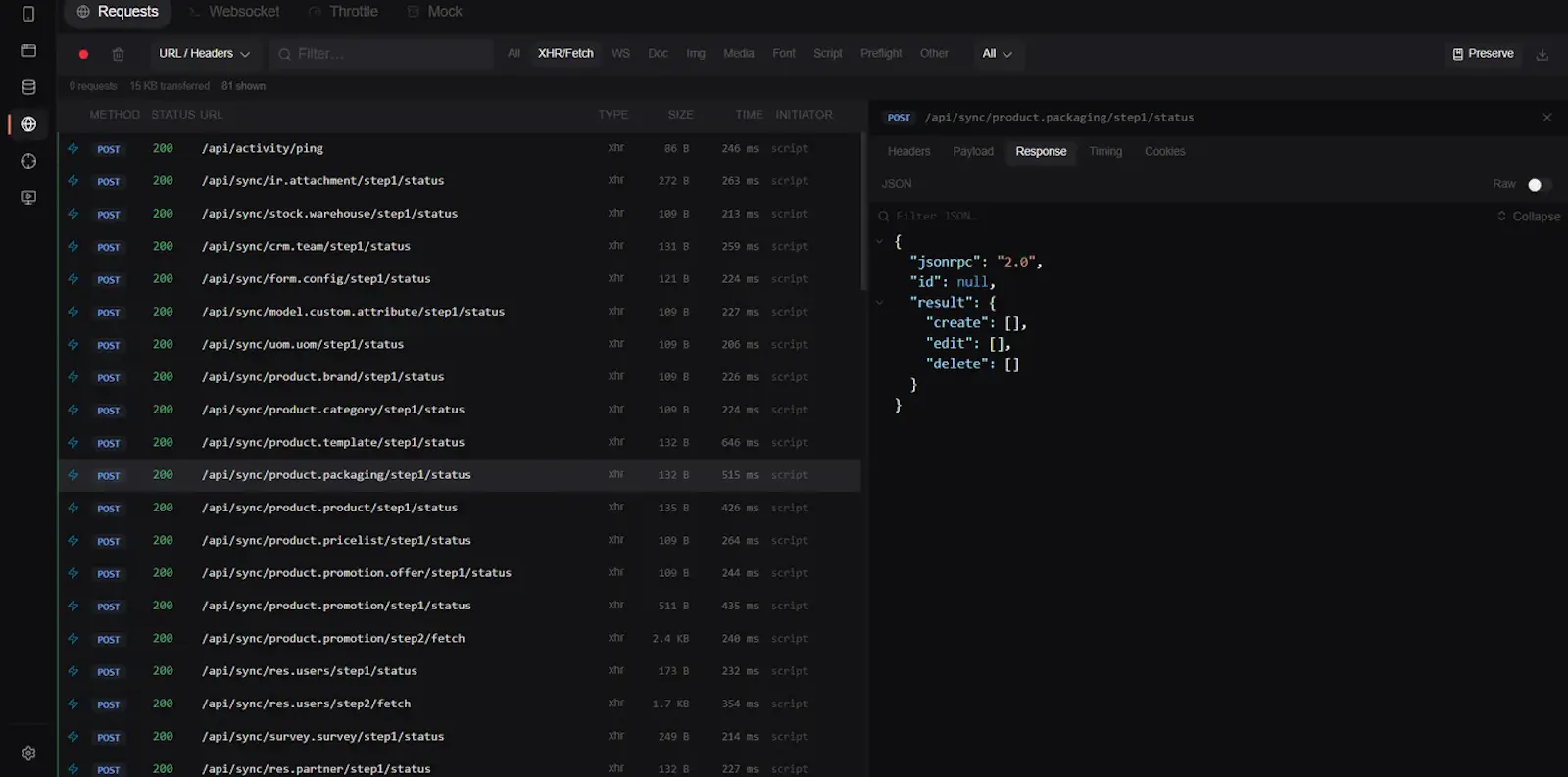Select the Font type filter

coord(784,54)
